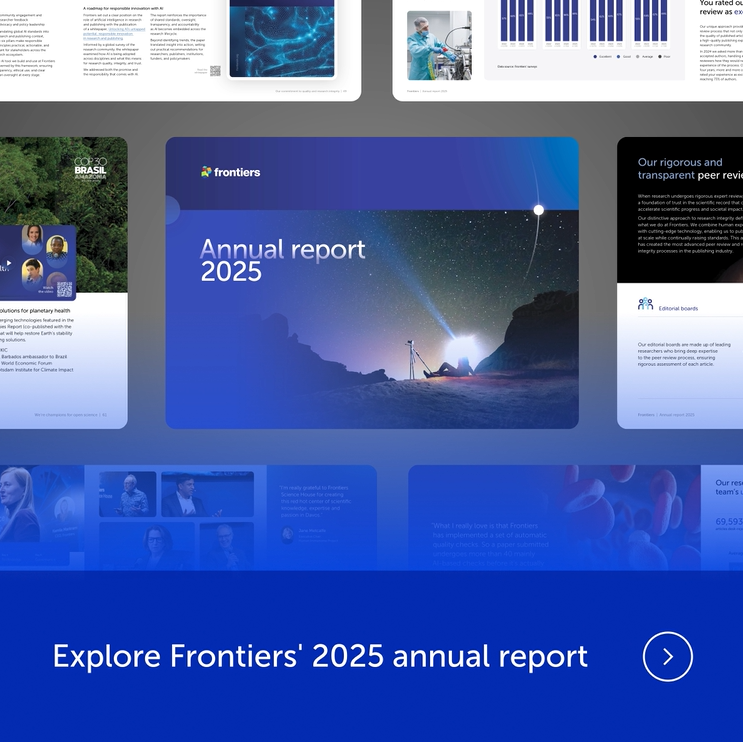Click the 'What I really love' quote text

[x=490, y=544]
